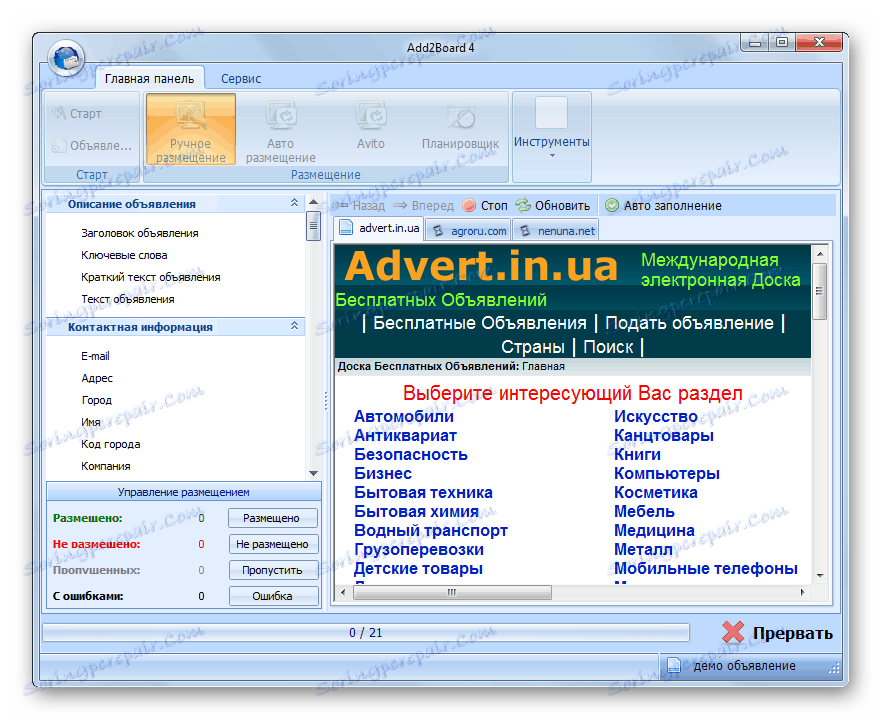Click the Ошибка button
This screenshot has height=720, width=882.
click(273, 596)
